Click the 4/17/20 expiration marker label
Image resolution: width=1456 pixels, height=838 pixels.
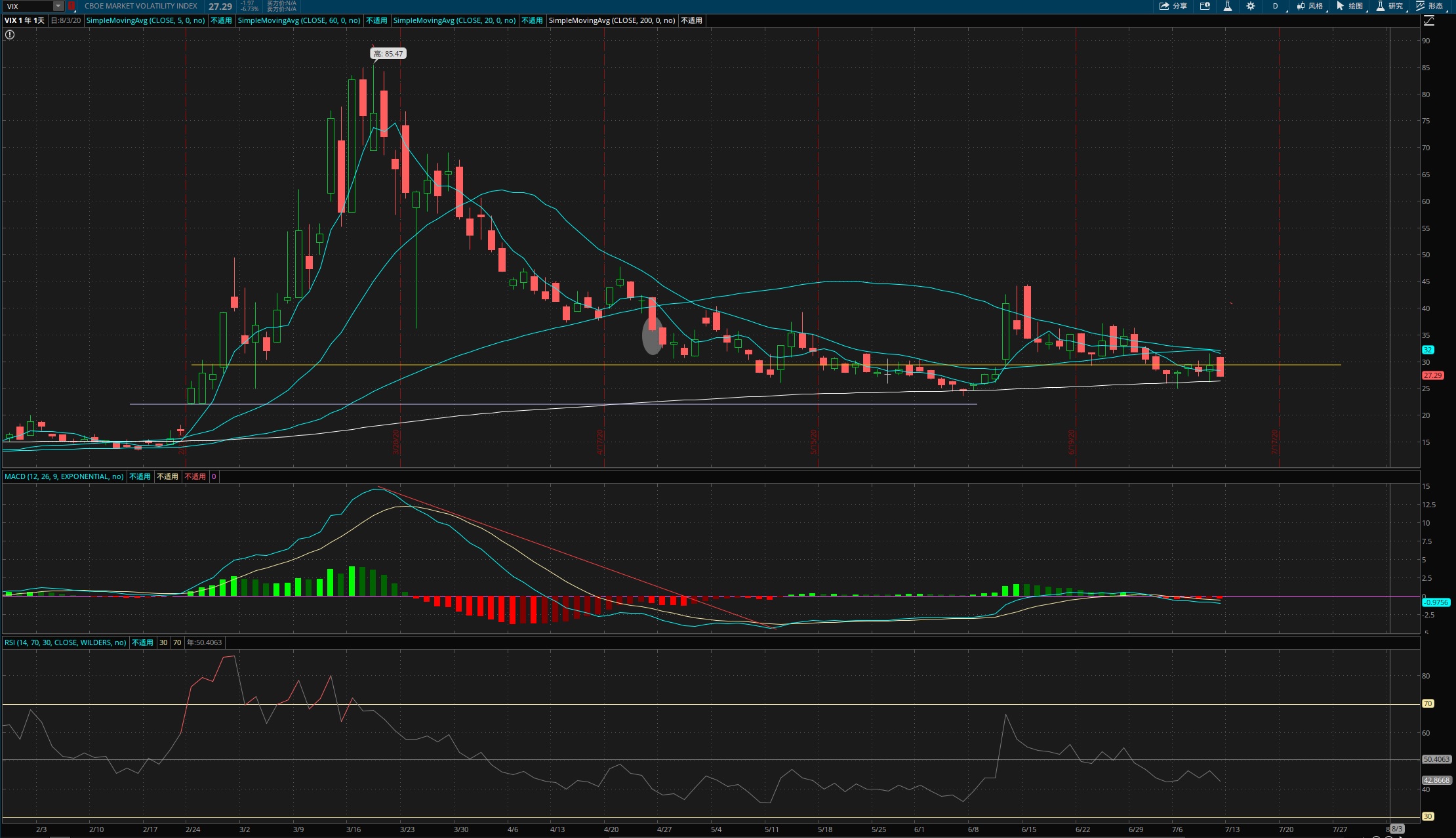click(600, 442)
